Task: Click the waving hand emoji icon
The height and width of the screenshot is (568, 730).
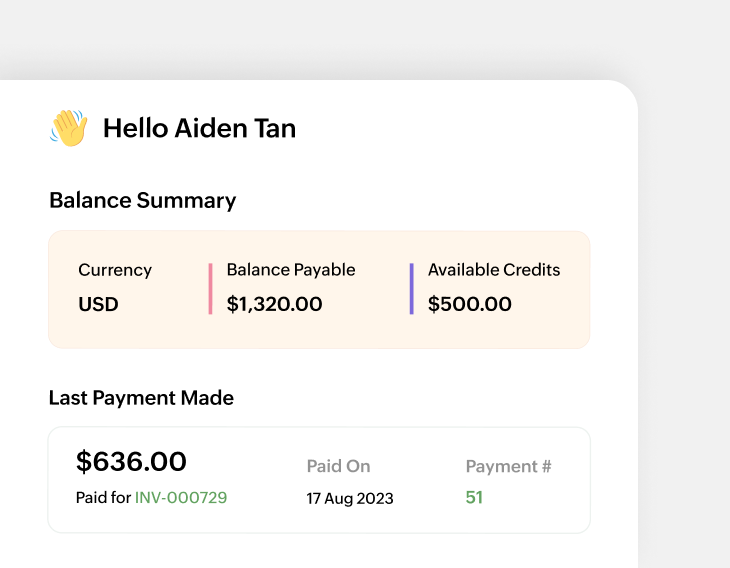Action: [69, 128]
